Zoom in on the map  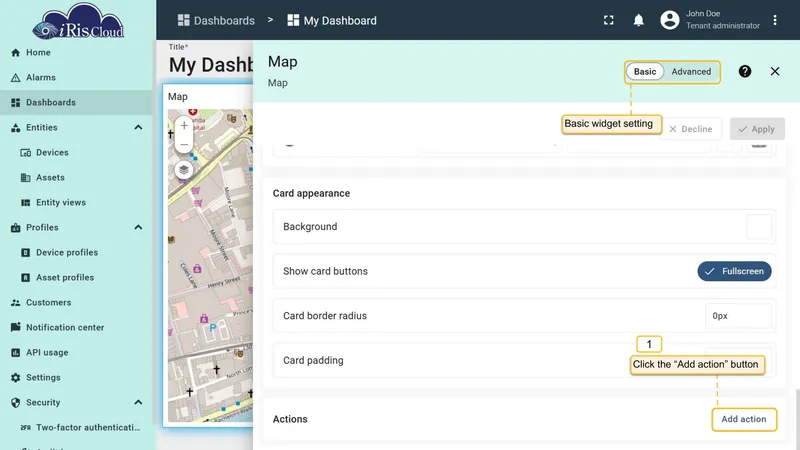click(184, 126)
